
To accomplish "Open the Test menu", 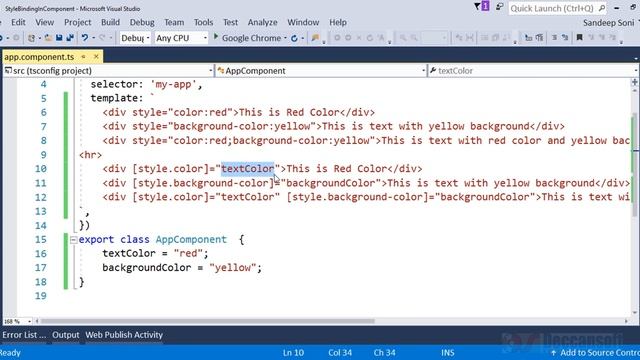I will tap(230, 22).
